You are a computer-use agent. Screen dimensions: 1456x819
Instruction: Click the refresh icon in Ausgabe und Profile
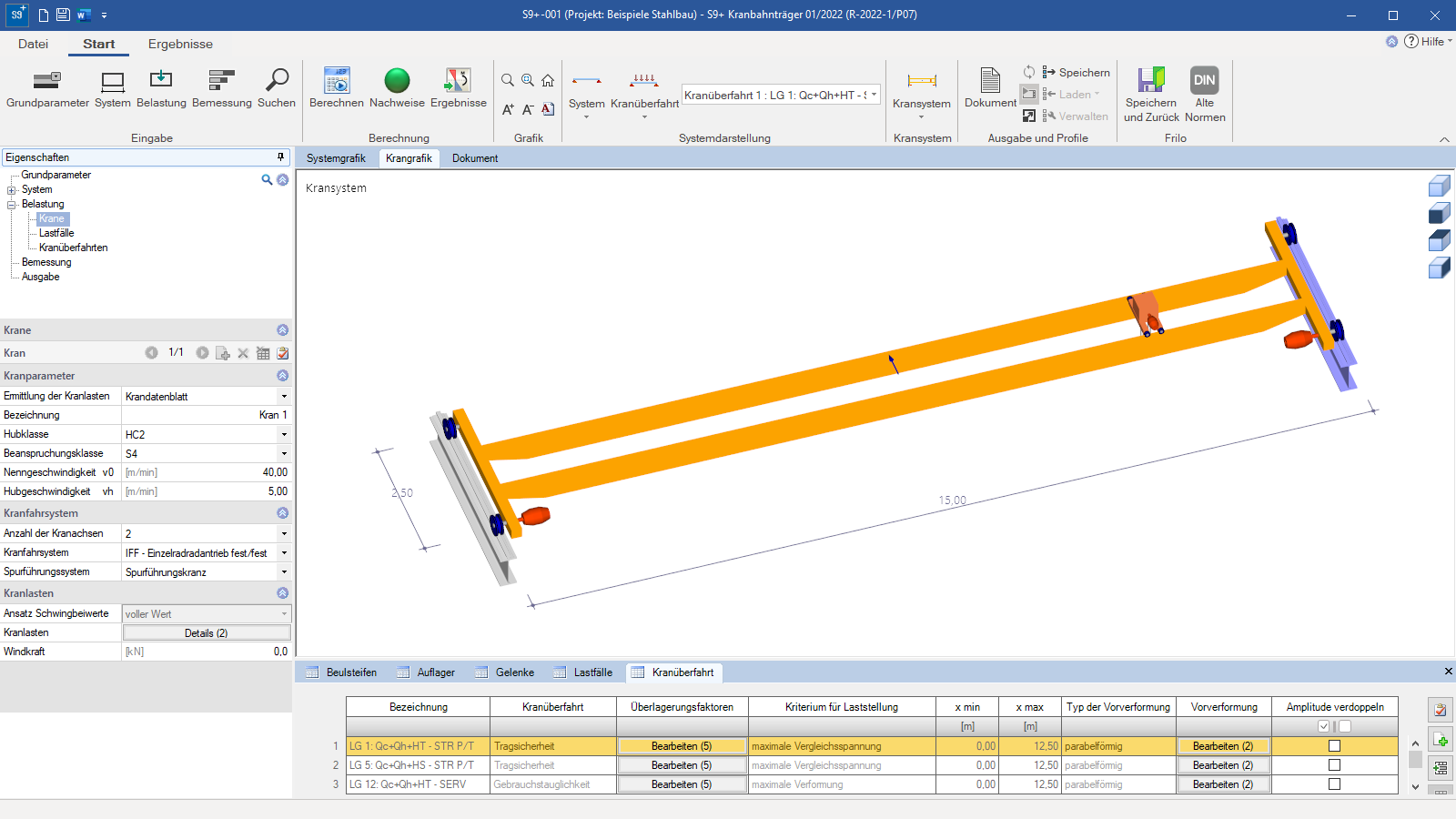click(1029, 72)
